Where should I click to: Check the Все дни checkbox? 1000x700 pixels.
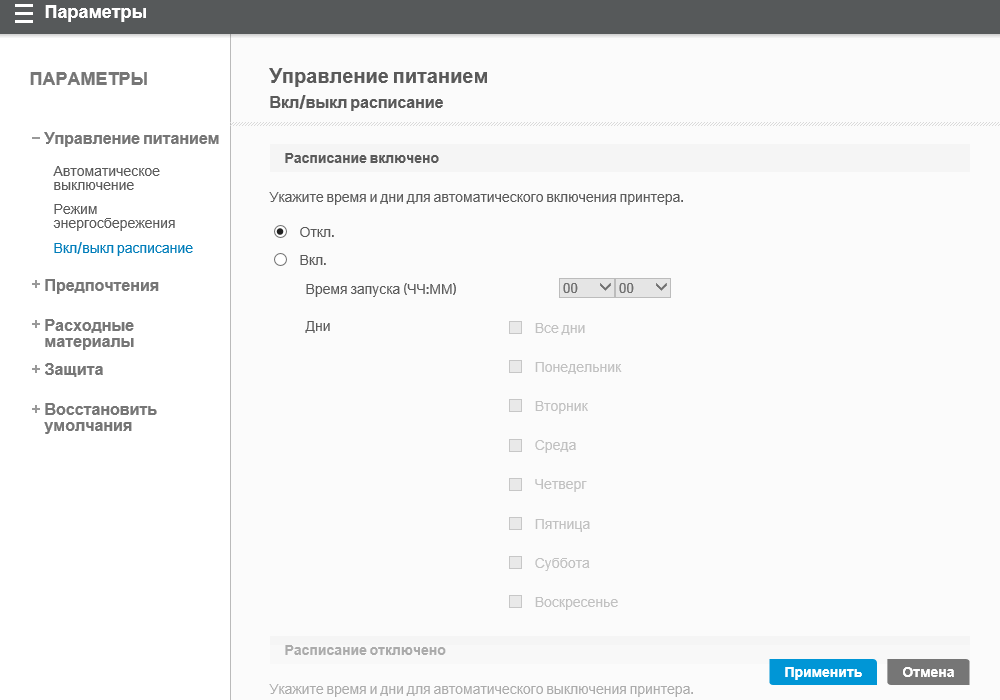click(516, 327)
